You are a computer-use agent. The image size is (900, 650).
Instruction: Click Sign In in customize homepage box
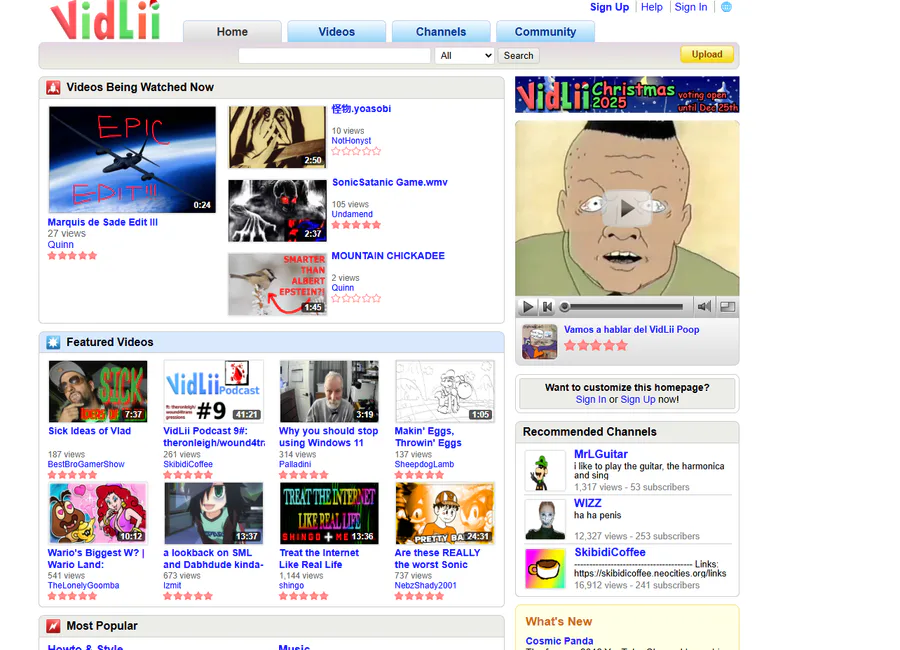(591, 400)
